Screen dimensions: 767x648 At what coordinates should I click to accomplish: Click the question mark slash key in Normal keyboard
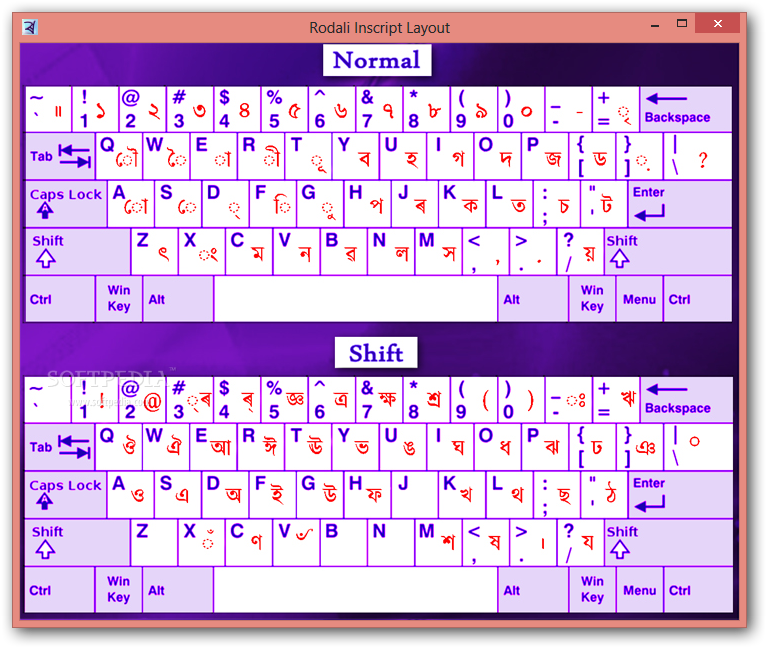580,251
